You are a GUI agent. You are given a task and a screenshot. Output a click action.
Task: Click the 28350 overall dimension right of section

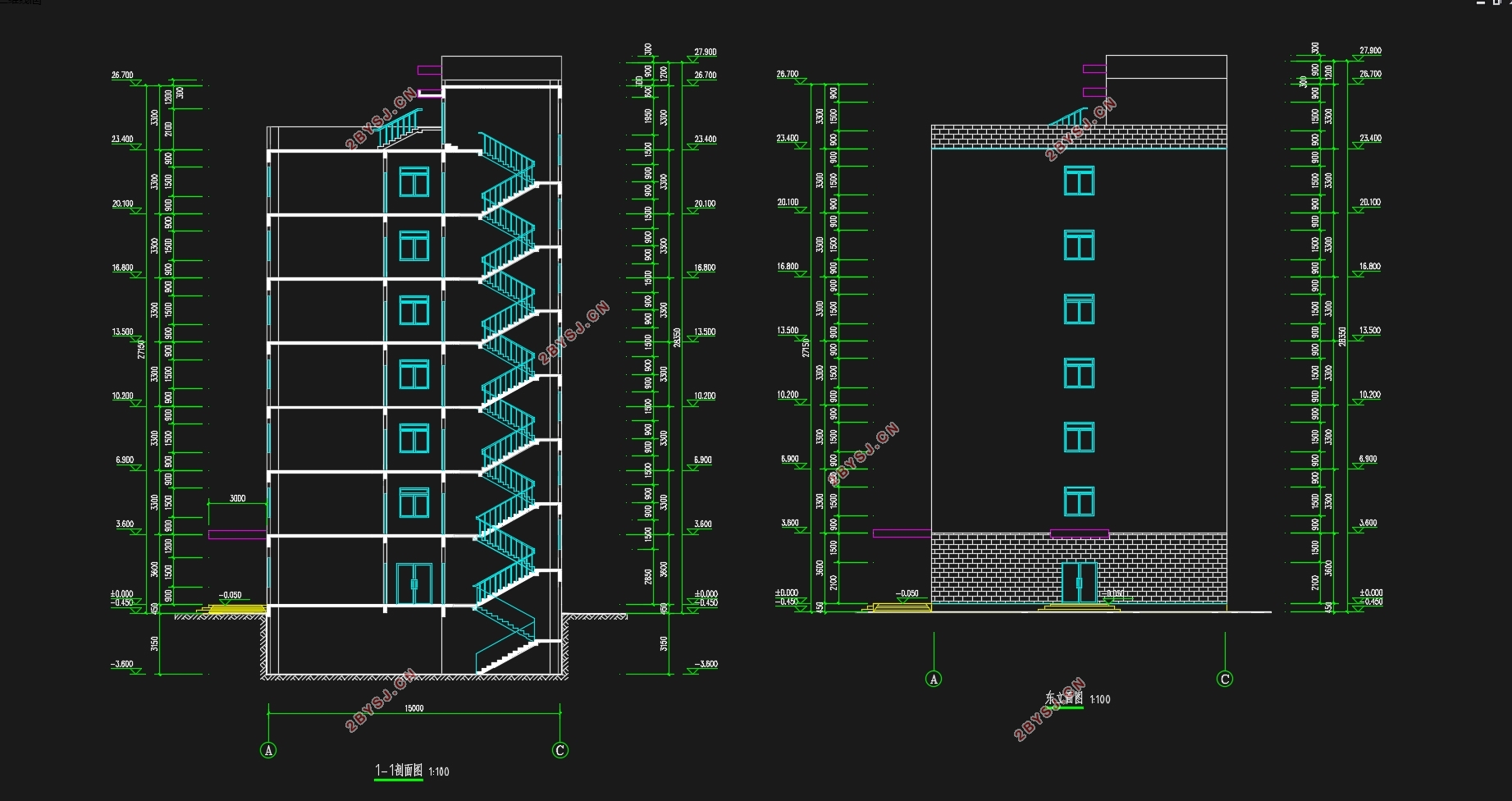coord(677,337)
